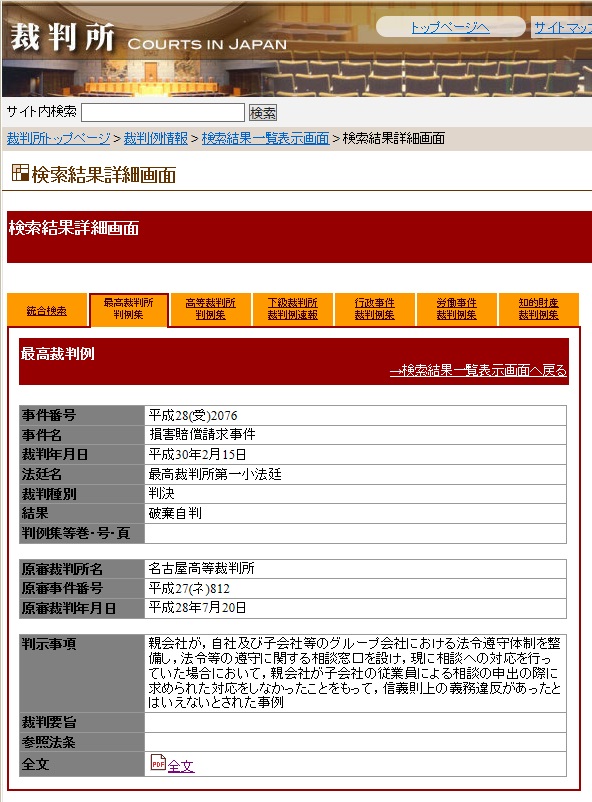
Task: Click case name 損害賠償請求事件
Action: point(202,435)
